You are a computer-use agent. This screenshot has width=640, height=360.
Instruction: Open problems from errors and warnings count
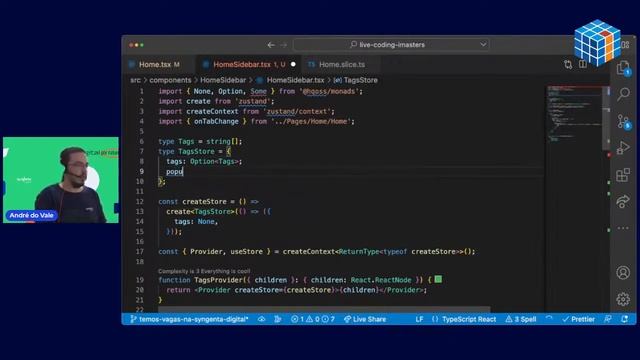point(313,319)
